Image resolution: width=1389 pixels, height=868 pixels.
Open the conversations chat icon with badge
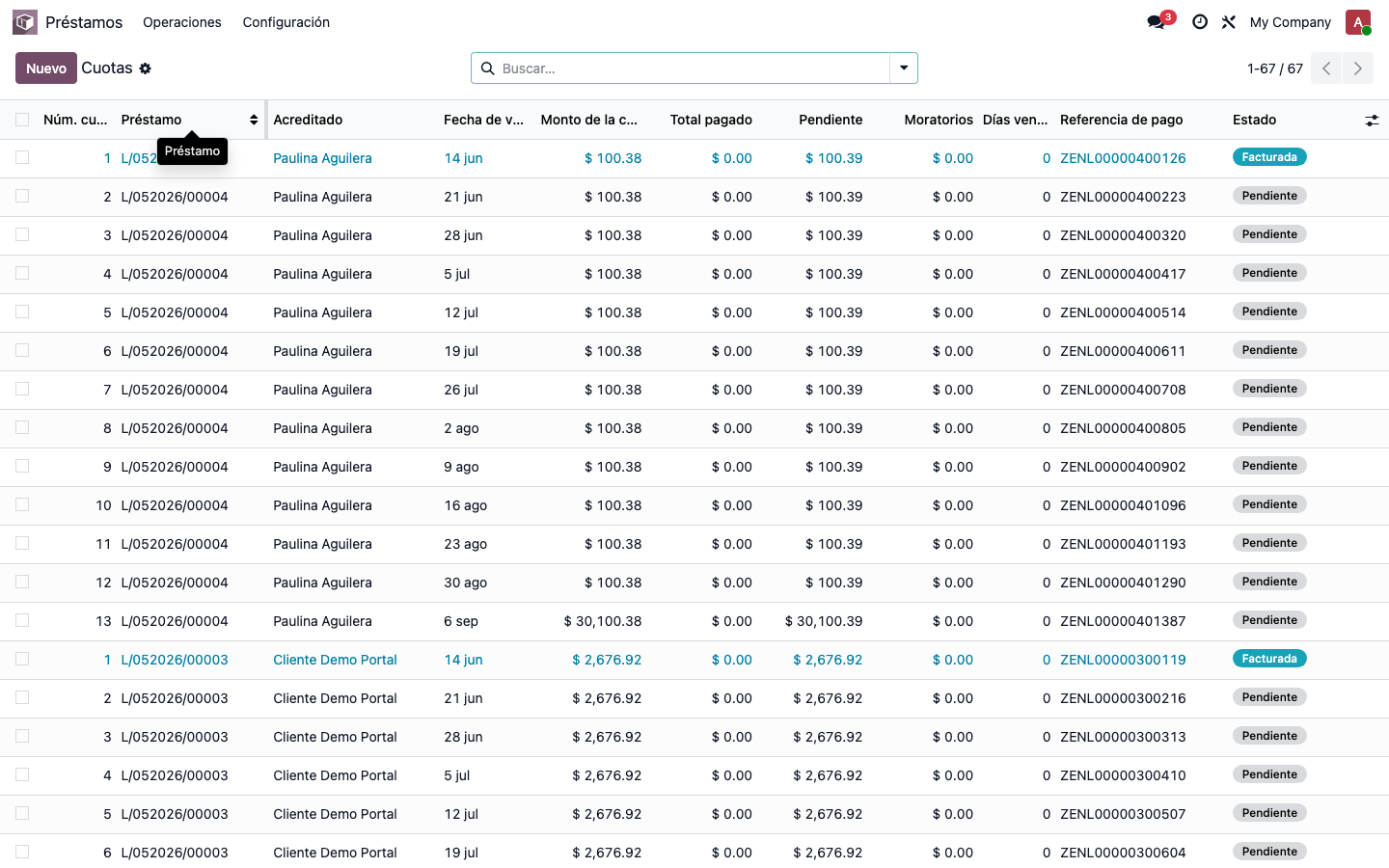coord(1157,22)
